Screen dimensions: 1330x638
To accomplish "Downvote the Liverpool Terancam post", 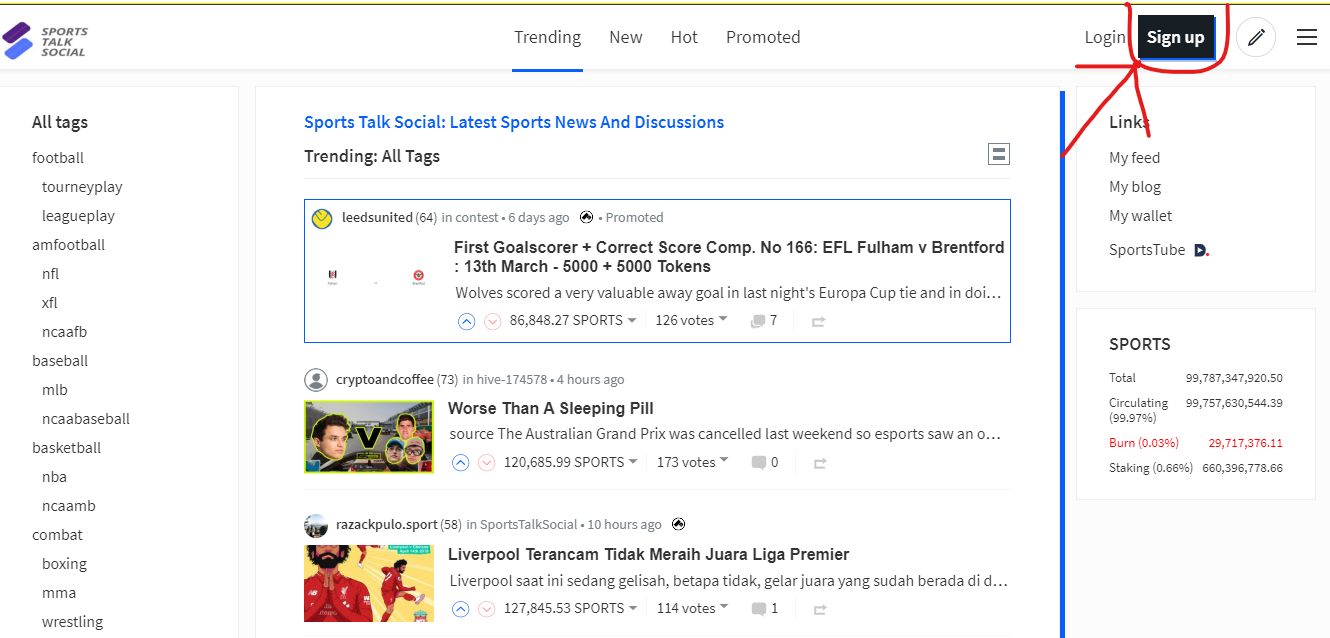I will tap(487, 609).
